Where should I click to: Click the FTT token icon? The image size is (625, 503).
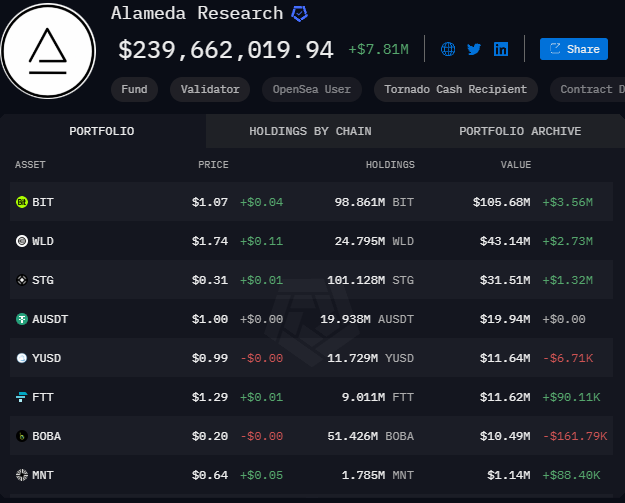tap(22, 397)
